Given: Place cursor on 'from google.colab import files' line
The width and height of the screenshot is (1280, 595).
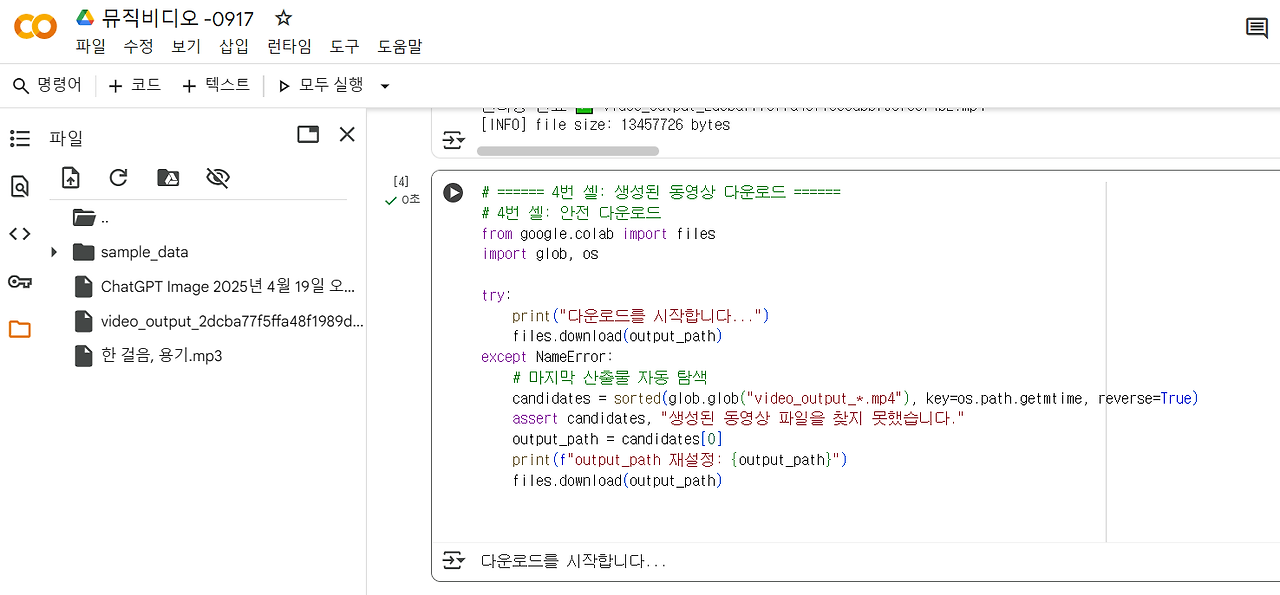Looking at the screenshot, I should (599, 233).
